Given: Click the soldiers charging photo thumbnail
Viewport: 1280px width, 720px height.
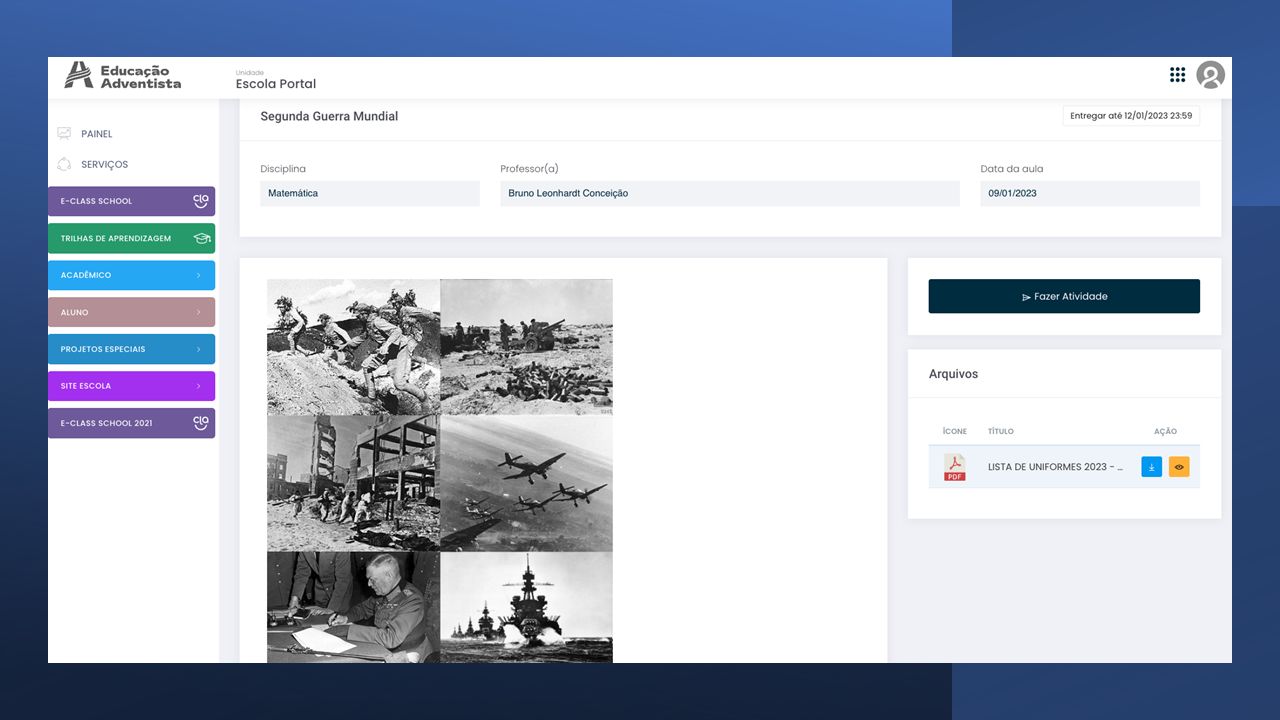Looking at the screenshot, I should pyautogui.click(x=353, y=347).
